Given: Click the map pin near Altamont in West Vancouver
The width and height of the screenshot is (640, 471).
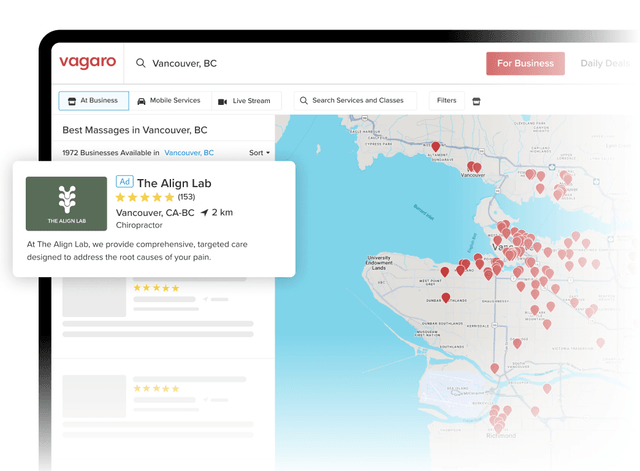Looking at the screenshot, I should (436, 147).
